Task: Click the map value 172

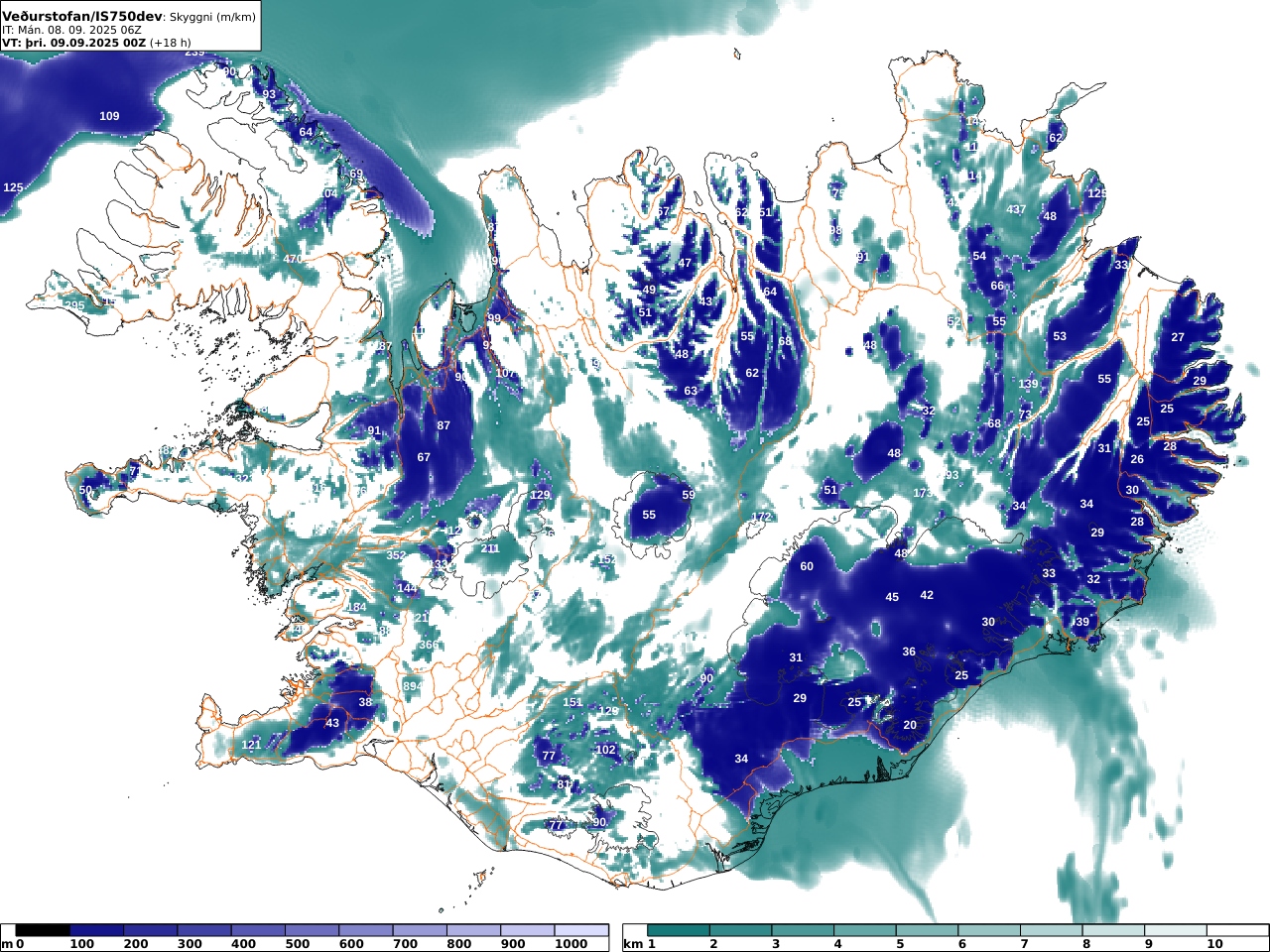Action: click(x=761, y=517)
